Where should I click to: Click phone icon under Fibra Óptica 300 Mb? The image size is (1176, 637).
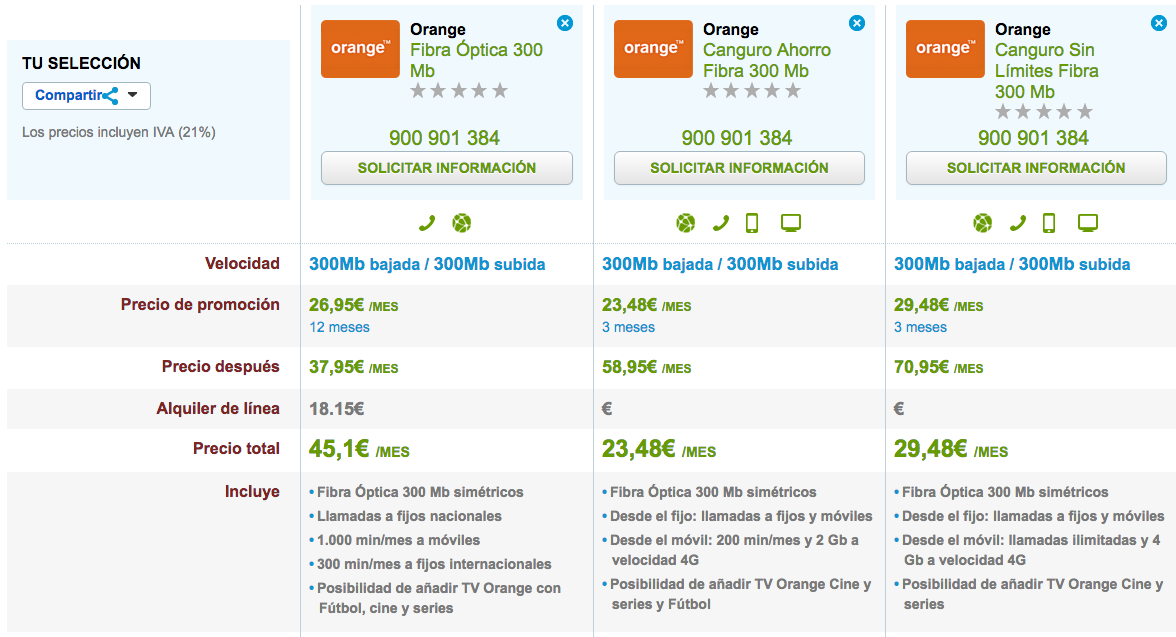(427, 223)
